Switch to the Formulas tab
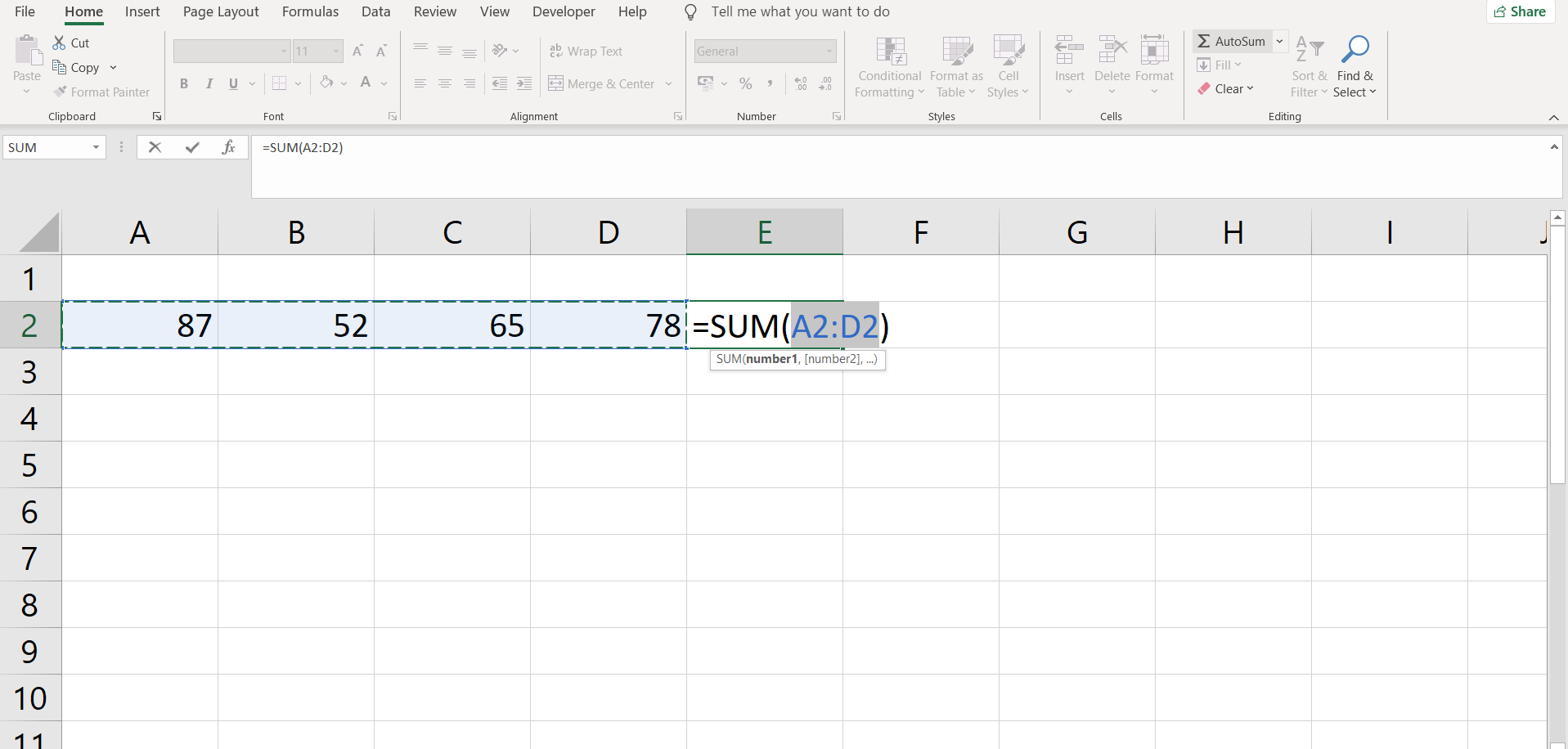 coord(310,11)
